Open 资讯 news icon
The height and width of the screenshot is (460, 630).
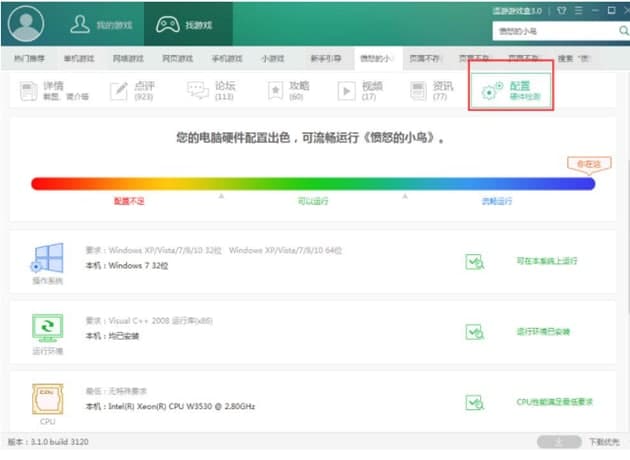[416, 91]
